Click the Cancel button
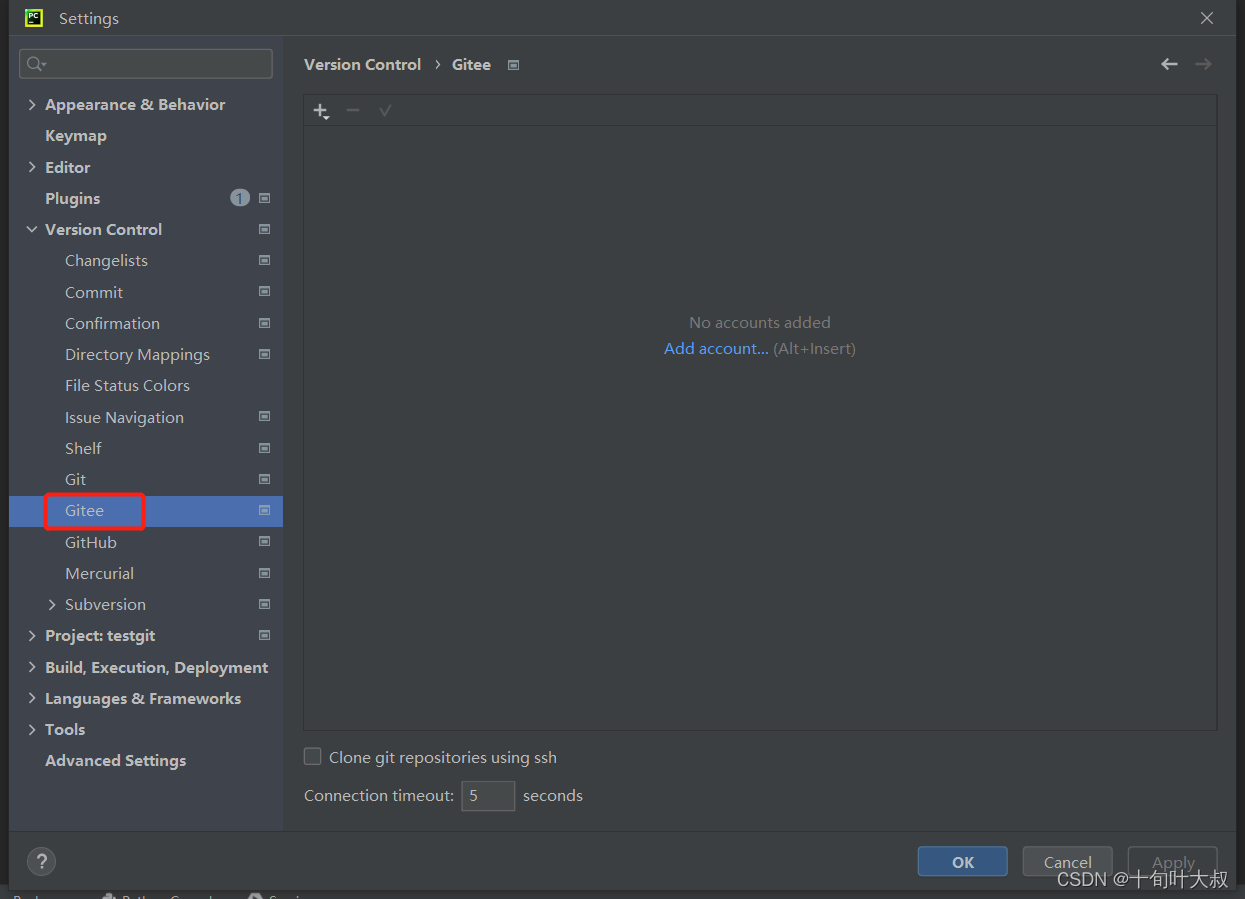The width and height of the screenshot is (1245, 899). tap(1067, 862)
